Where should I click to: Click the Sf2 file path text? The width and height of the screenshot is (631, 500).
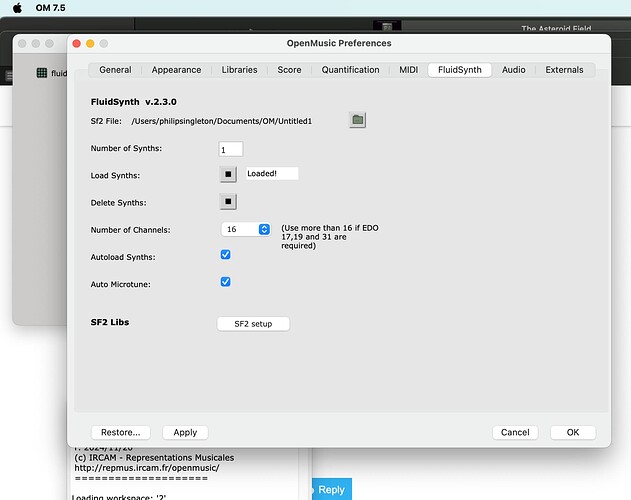click(221, 121)
